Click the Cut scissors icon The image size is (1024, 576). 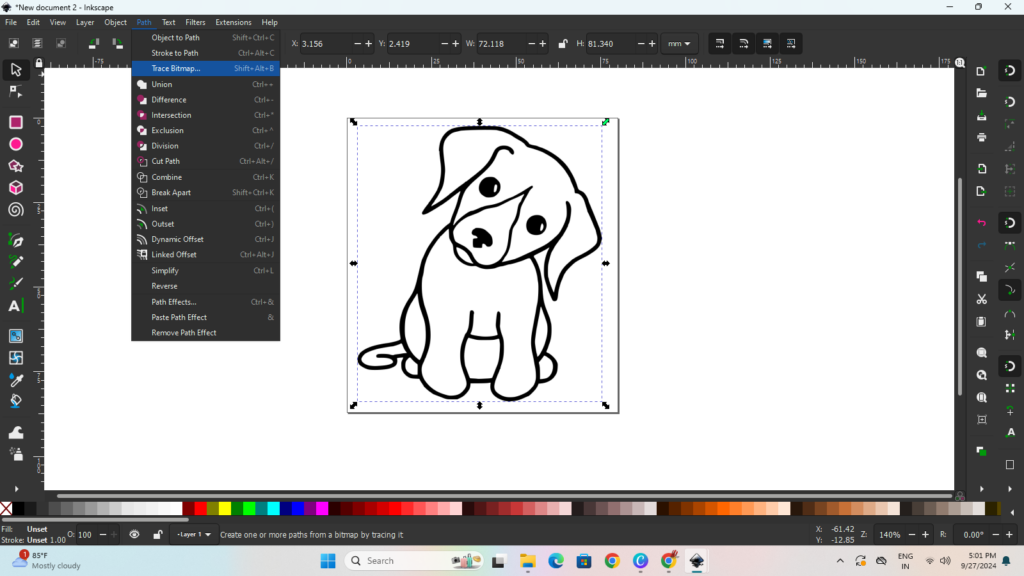pos(982,299)
